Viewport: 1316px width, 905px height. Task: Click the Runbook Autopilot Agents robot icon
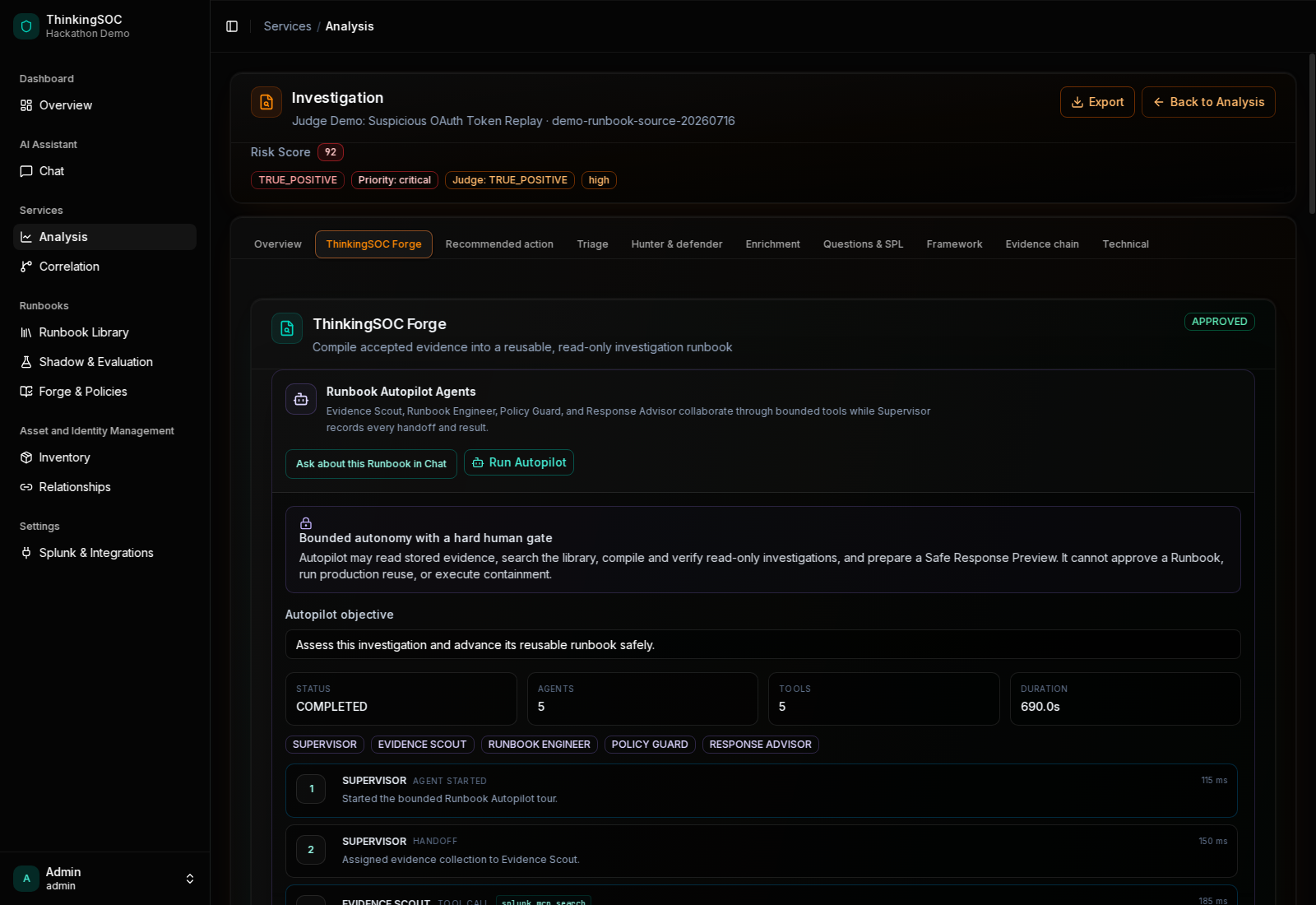(x=301, y=399)
